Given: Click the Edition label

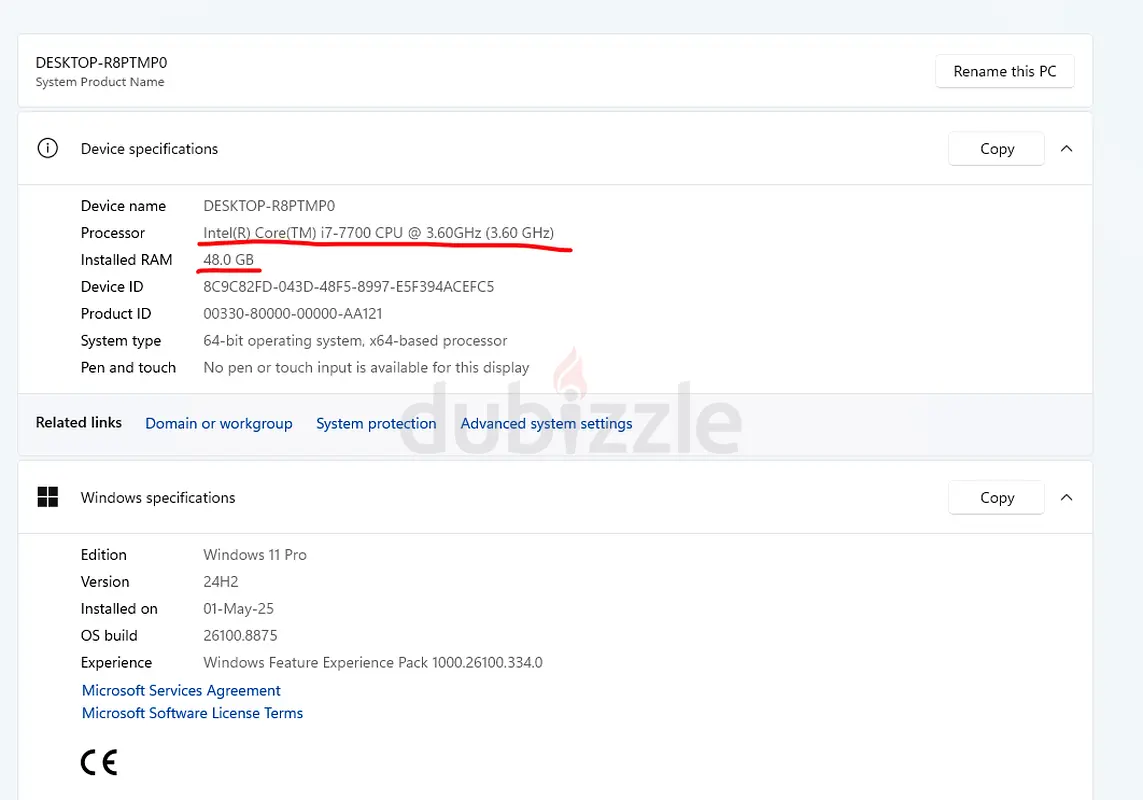Looking at the screenshot, I should (104, 555).
